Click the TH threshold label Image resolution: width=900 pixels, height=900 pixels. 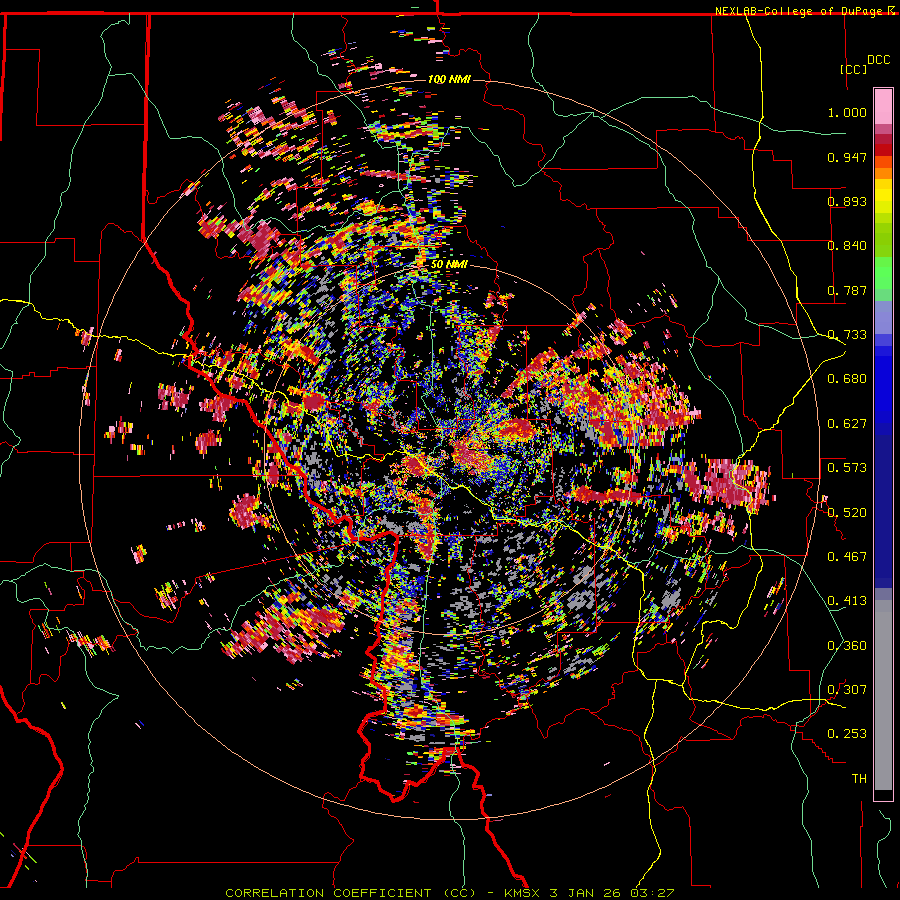(x=859, y=778)
